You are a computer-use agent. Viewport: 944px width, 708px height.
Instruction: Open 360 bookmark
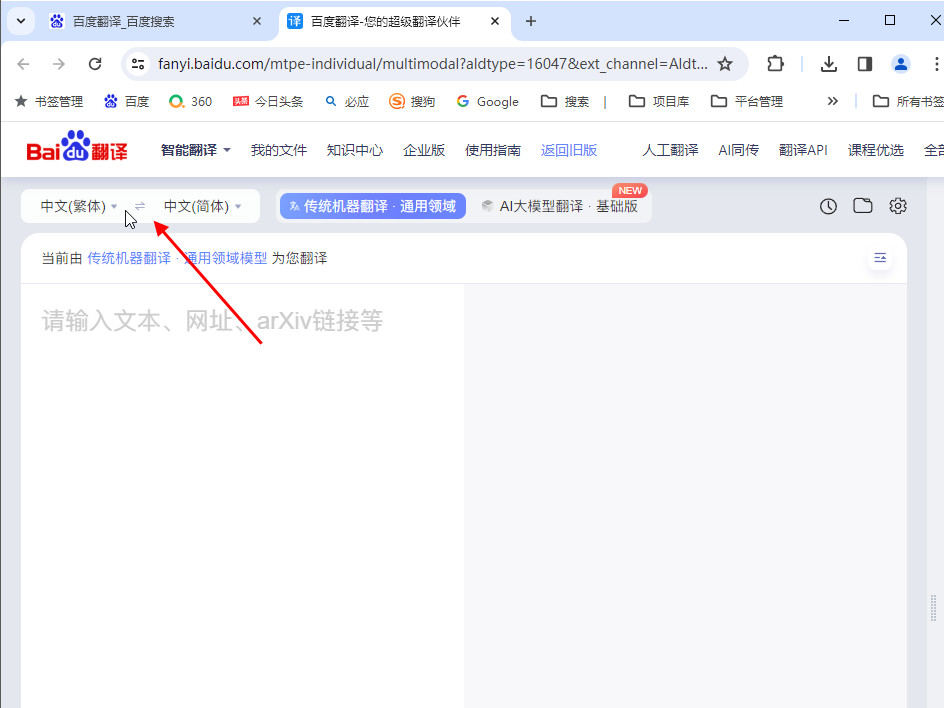click(190, 102)
